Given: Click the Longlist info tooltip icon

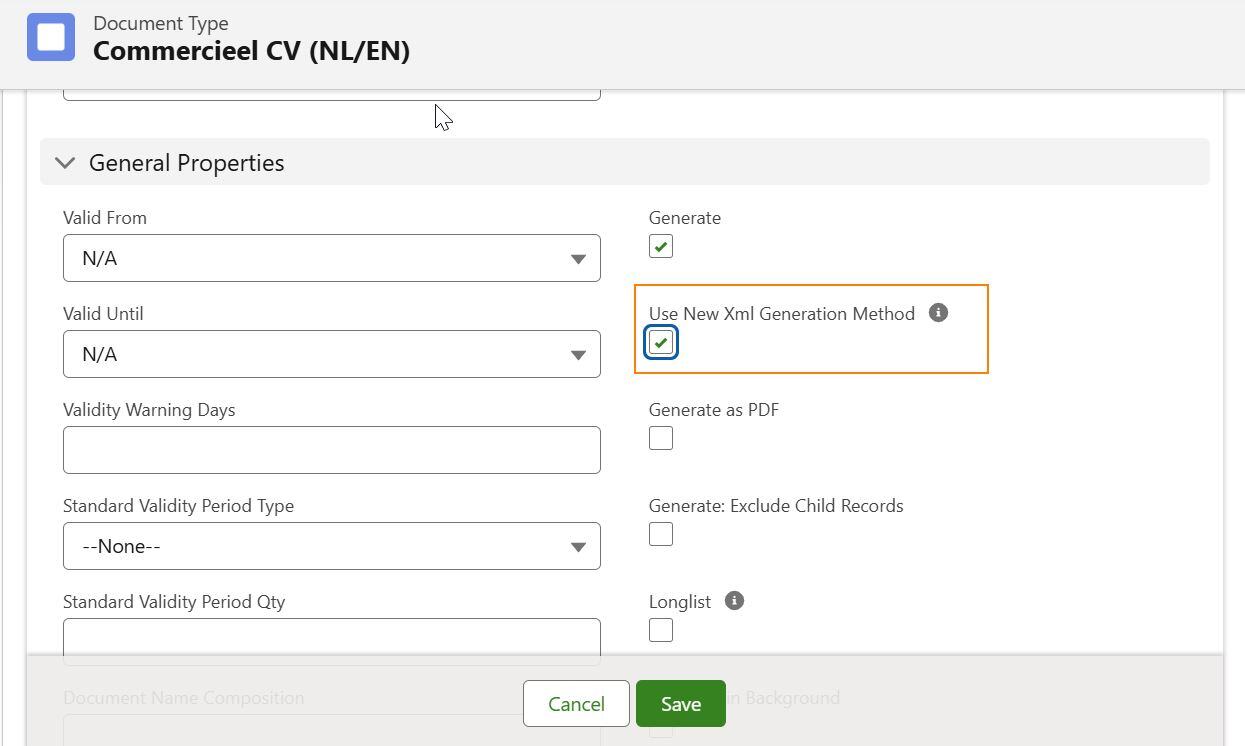Looking at the screenshot, I should 734,601.
